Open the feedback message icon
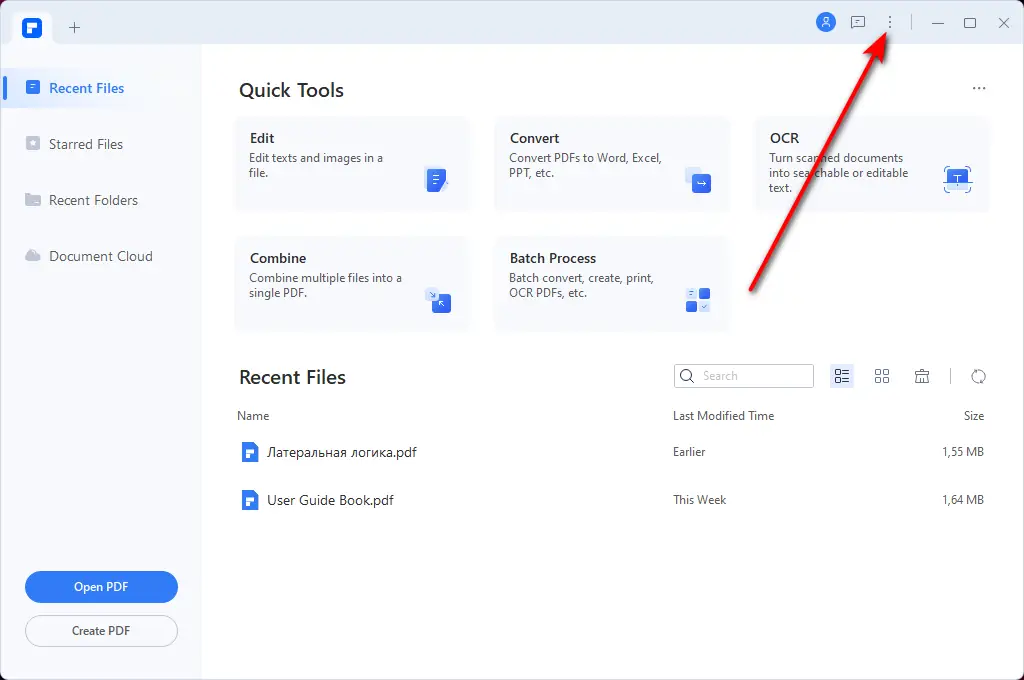The image size is (1024, 680). (858, 23)
